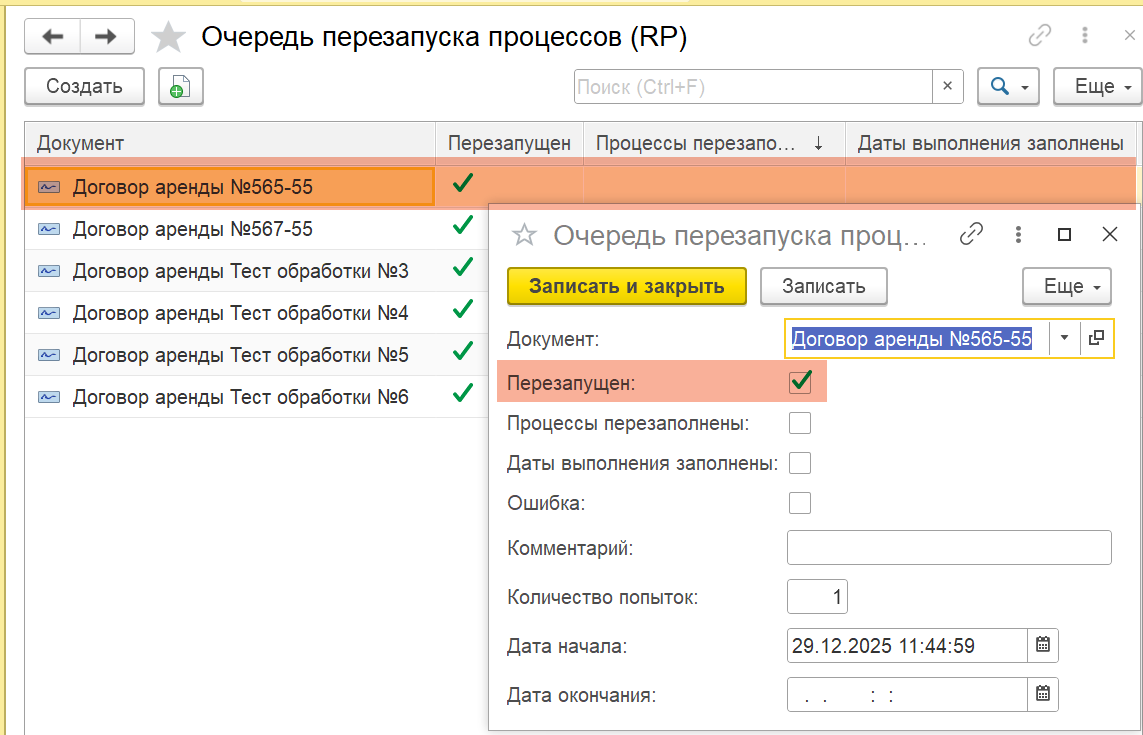This screenshot has width=1143, height=735.
Task: Click the back navigation arrow
Action: pos(52,37)
